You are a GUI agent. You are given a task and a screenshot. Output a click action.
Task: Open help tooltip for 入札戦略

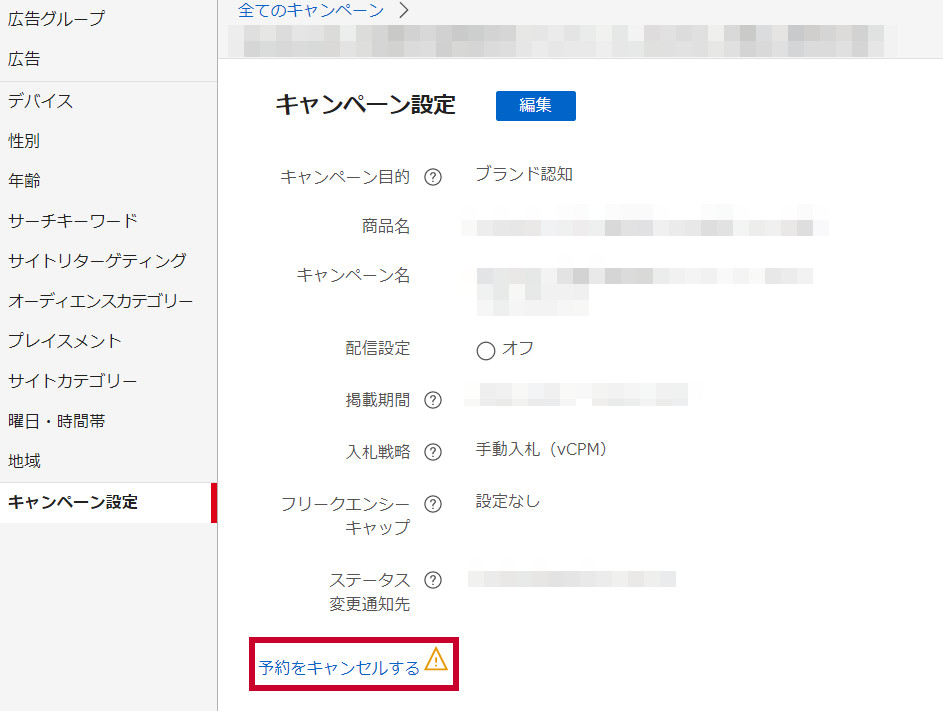[433, 452]
